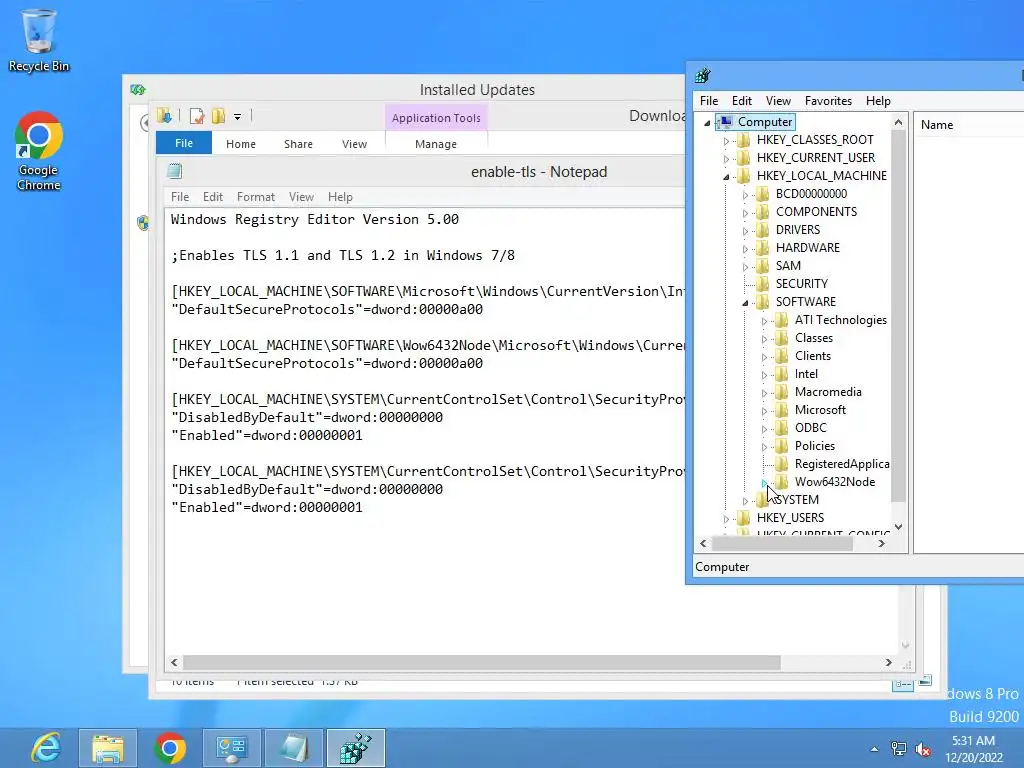This screenshot has height=768, width=1024.
Task: Open Notepad File menu
Action: pyautogui.click(x=180, y=197)
